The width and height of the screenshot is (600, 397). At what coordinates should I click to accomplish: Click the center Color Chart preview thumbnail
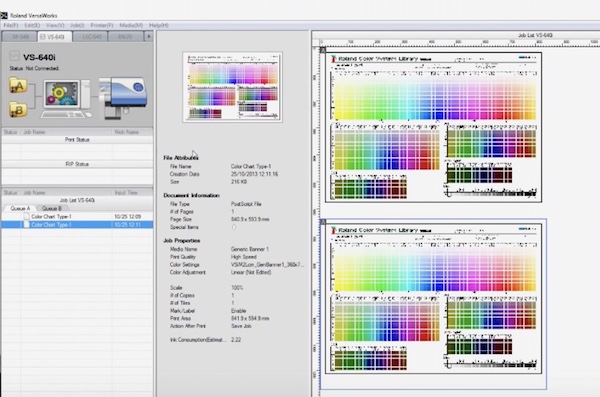point(233,87)
